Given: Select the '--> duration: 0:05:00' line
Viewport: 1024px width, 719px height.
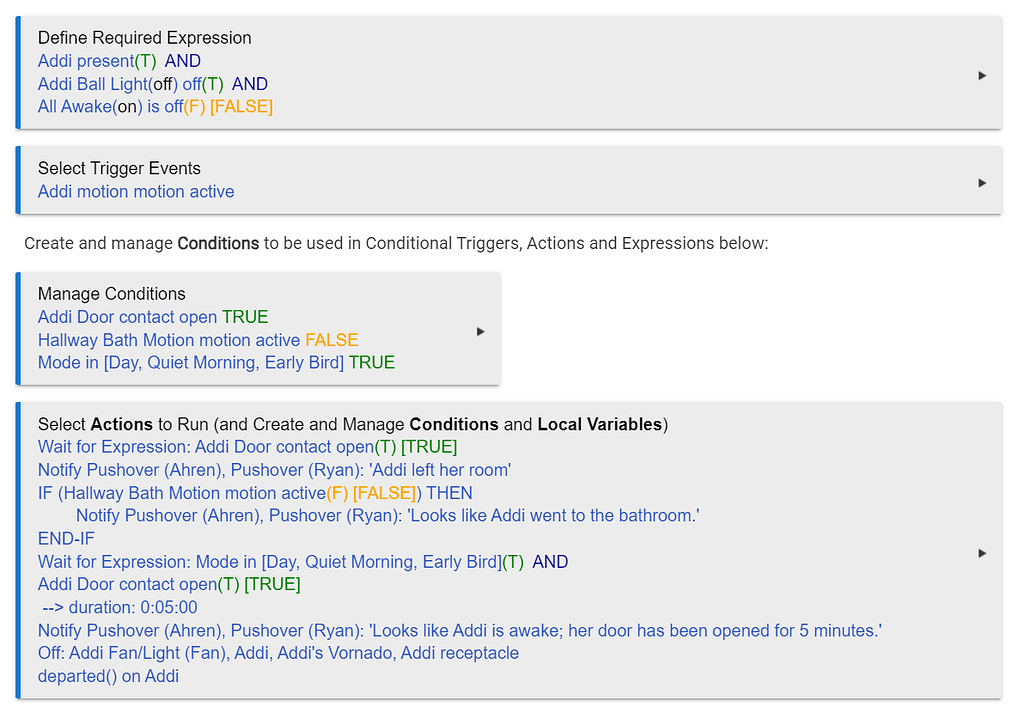Looking at the screenshot, I should pyautogui.click(x=120, y=607).
